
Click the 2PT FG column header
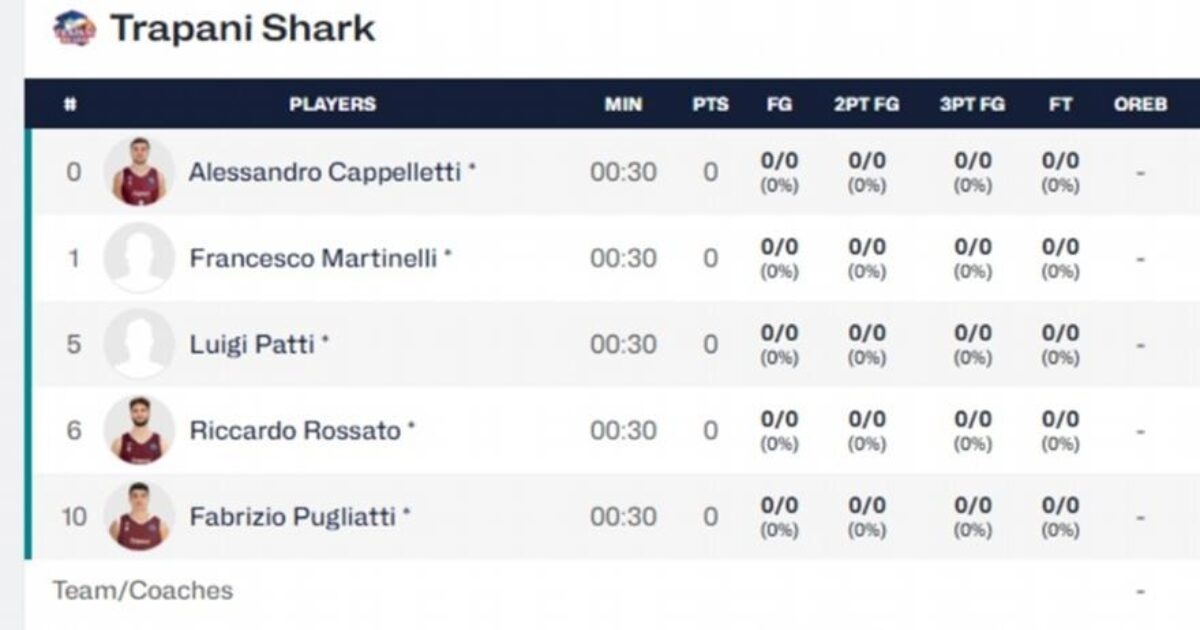click(x=867, y=104)
